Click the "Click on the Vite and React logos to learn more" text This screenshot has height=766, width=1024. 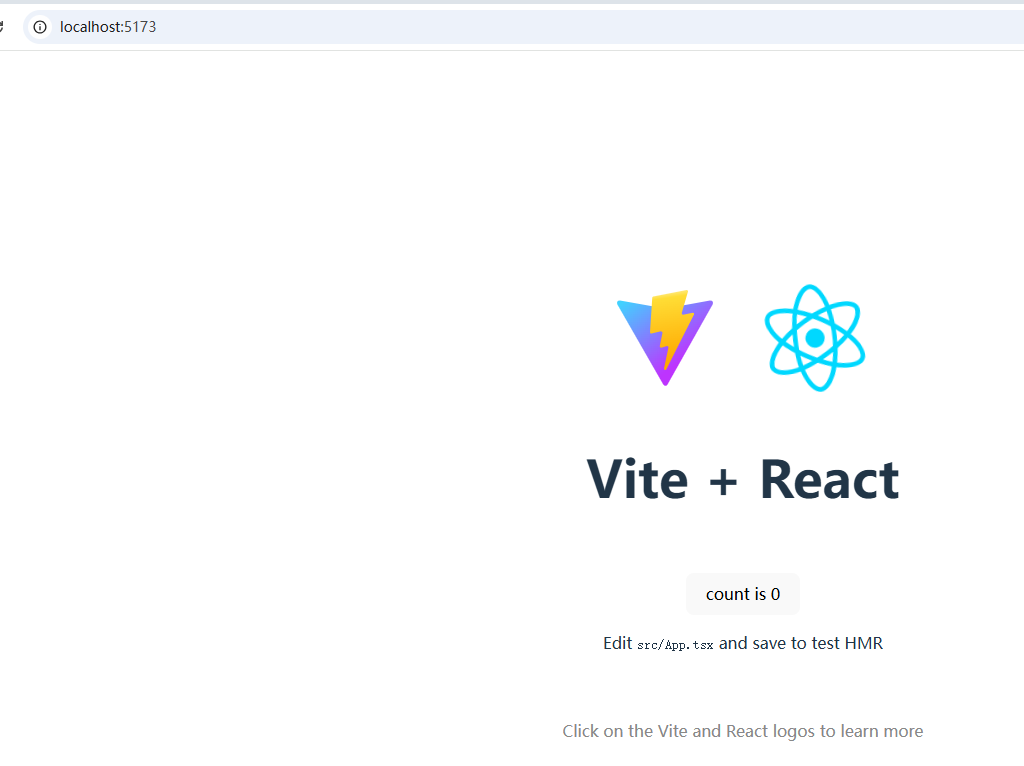(x=743, y=731)
